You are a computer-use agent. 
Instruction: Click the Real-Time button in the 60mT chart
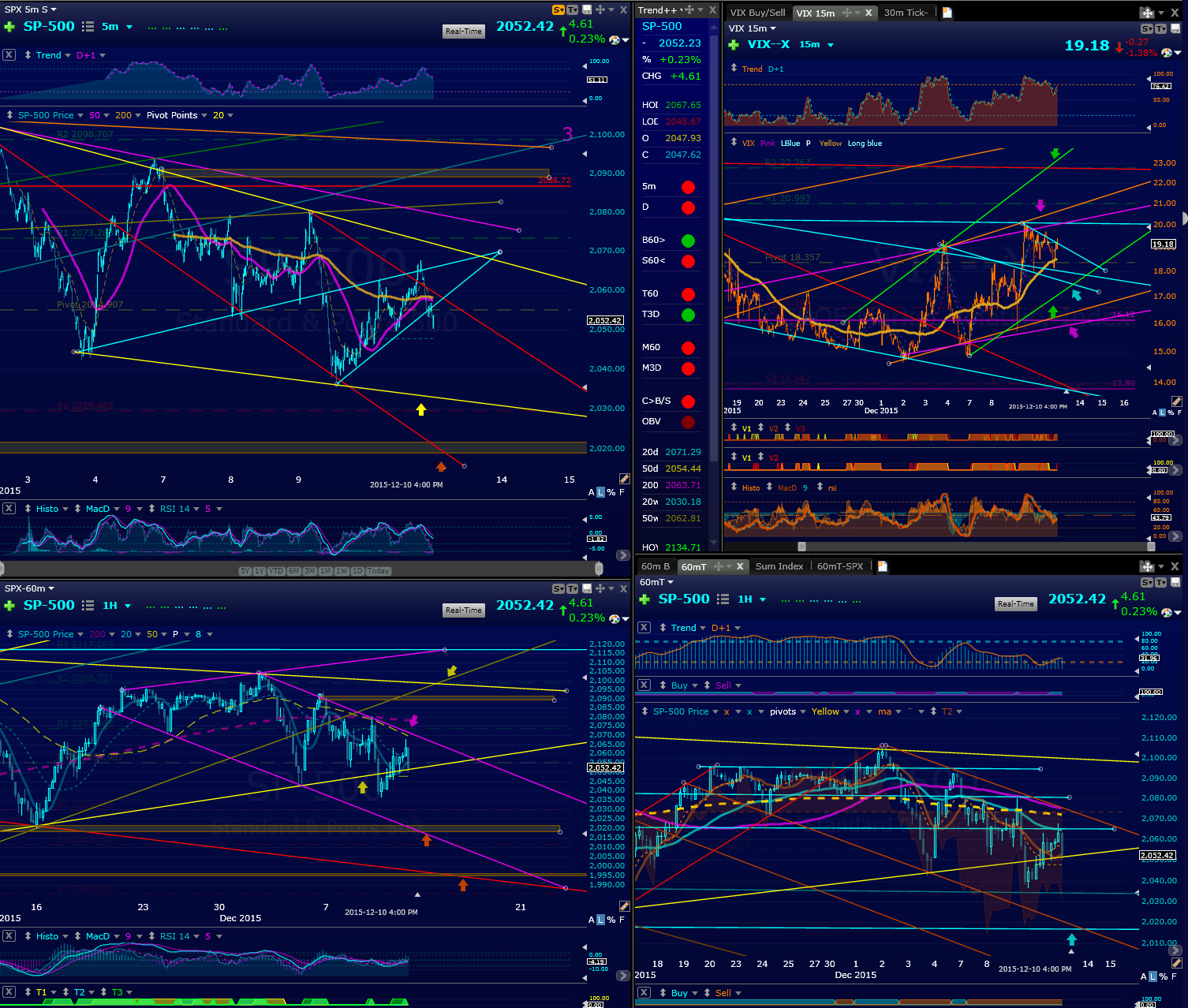click(1016, 604)
